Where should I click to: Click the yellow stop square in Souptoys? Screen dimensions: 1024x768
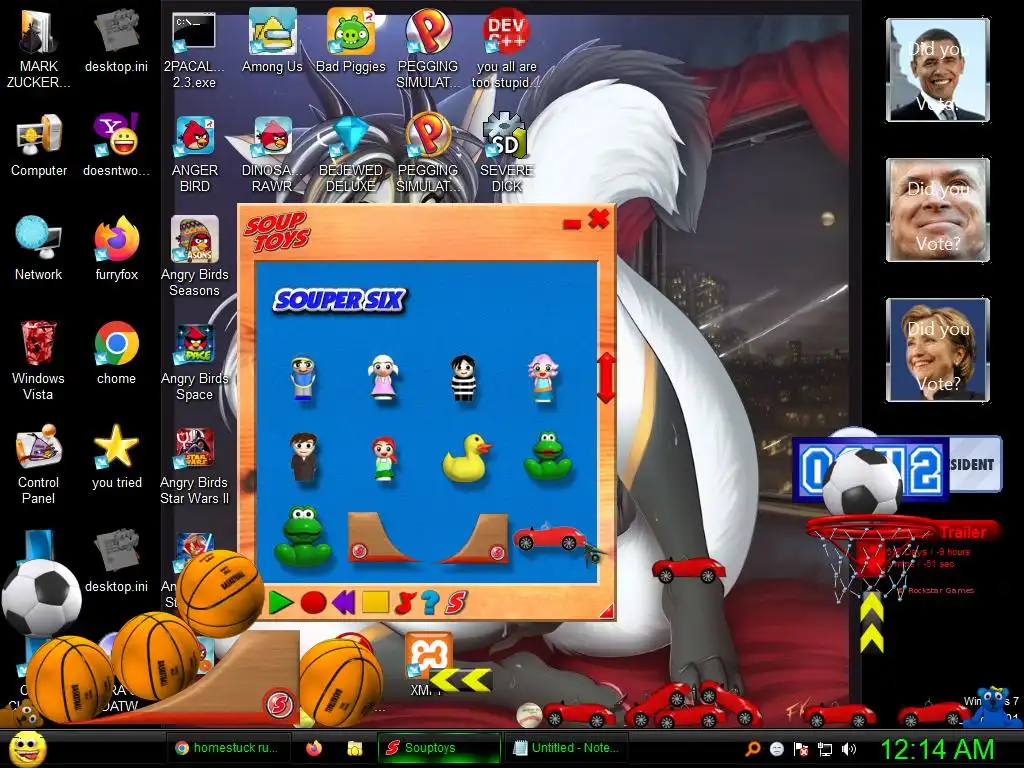(x=376, y=601)
